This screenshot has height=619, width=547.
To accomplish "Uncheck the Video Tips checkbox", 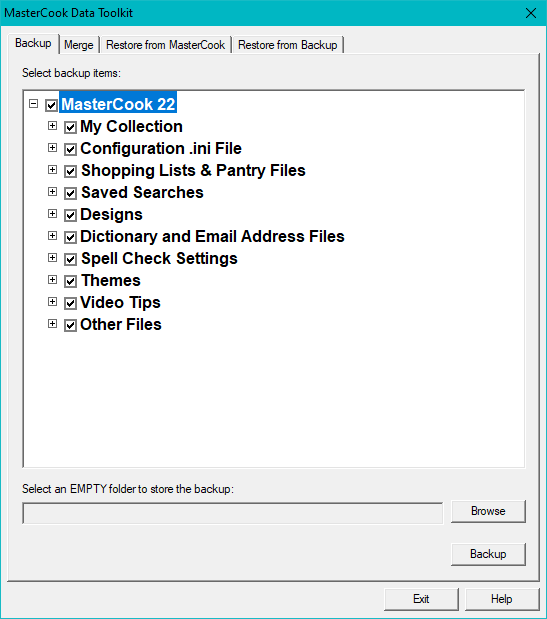I will point(70,304).
